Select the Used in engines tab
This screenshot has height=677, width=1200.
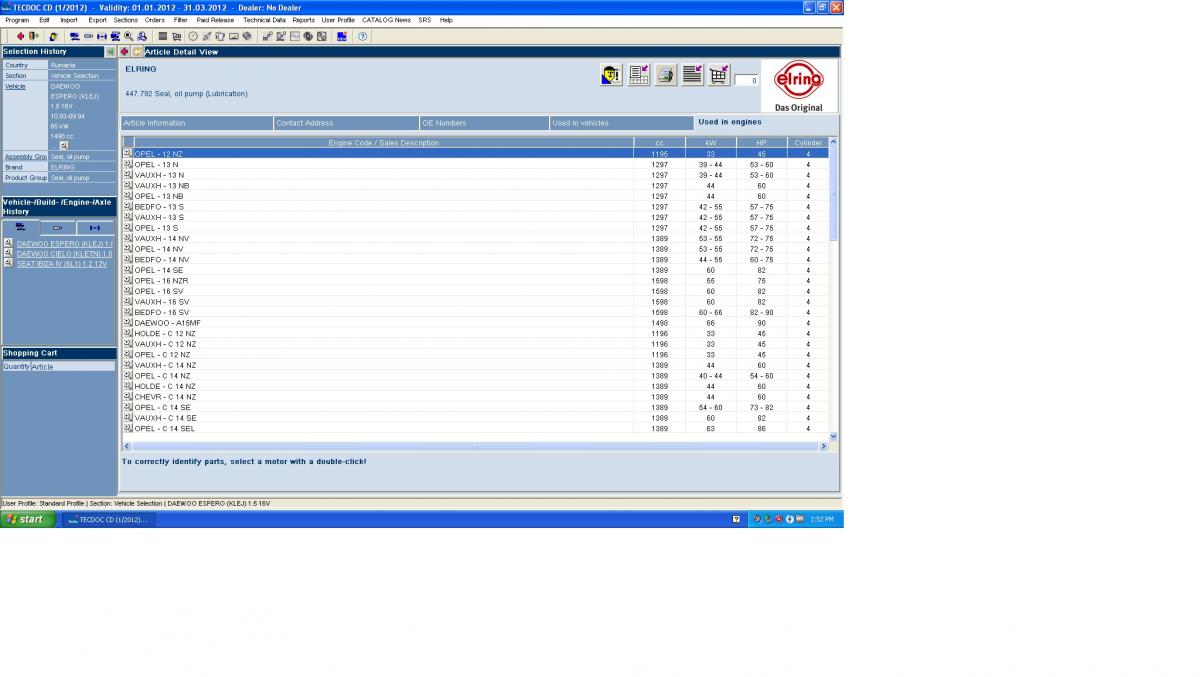tap(766, 123)
